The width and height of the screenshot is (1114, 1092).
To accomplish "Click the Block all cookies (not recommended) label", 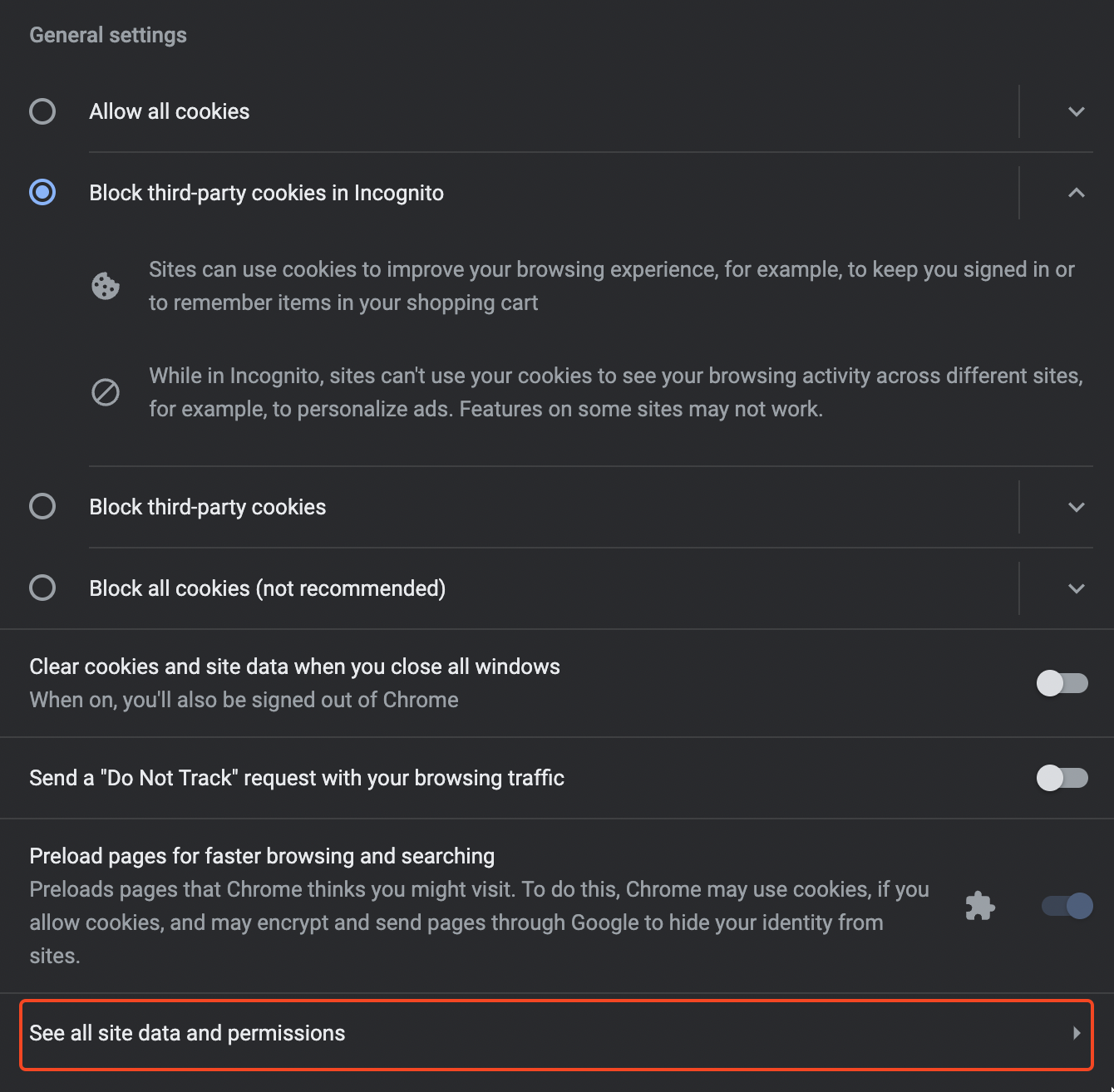I will click(x=268, y=588).
